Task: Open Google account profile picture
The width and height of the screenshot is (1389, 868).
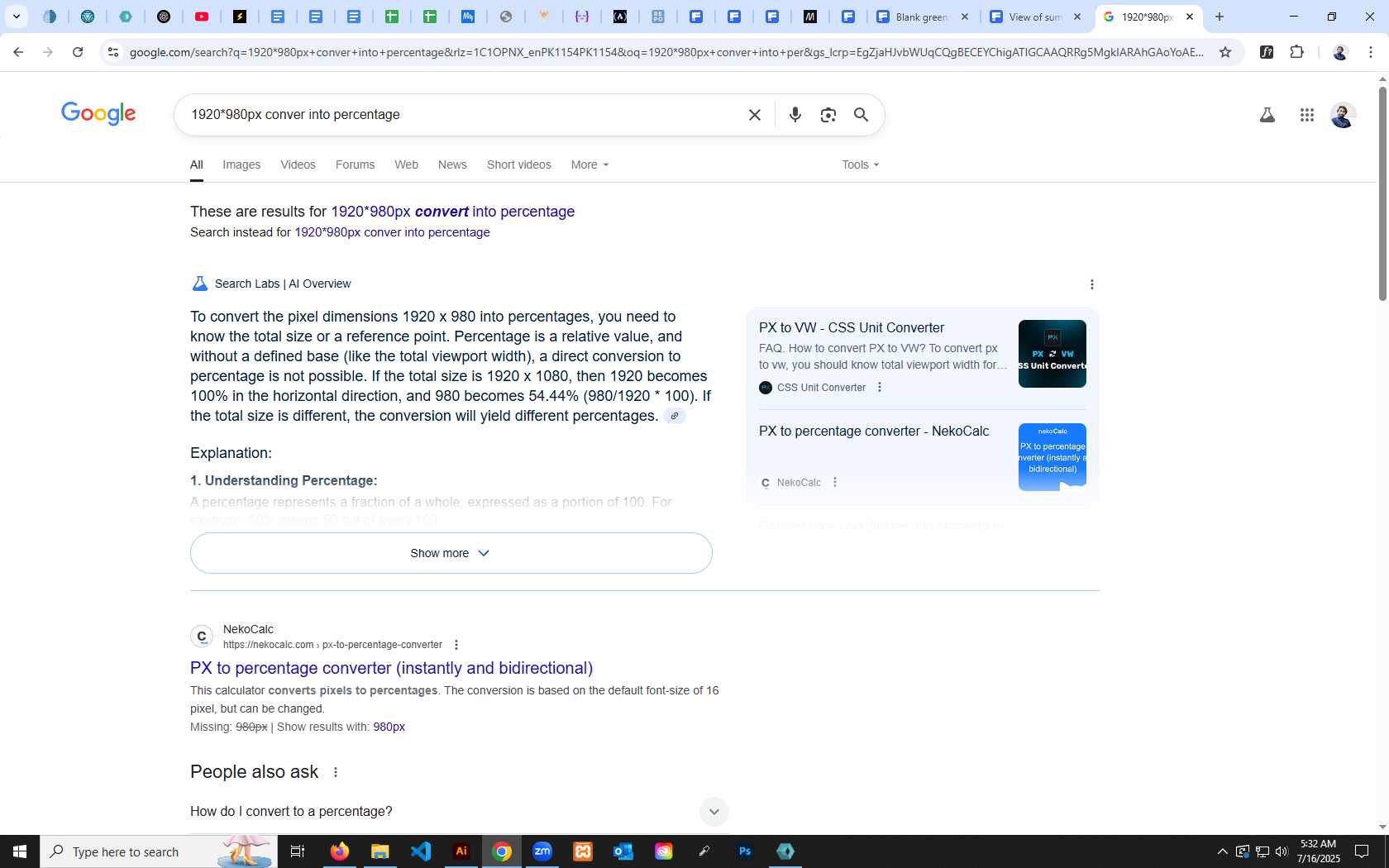Action: coord(1343,115)
